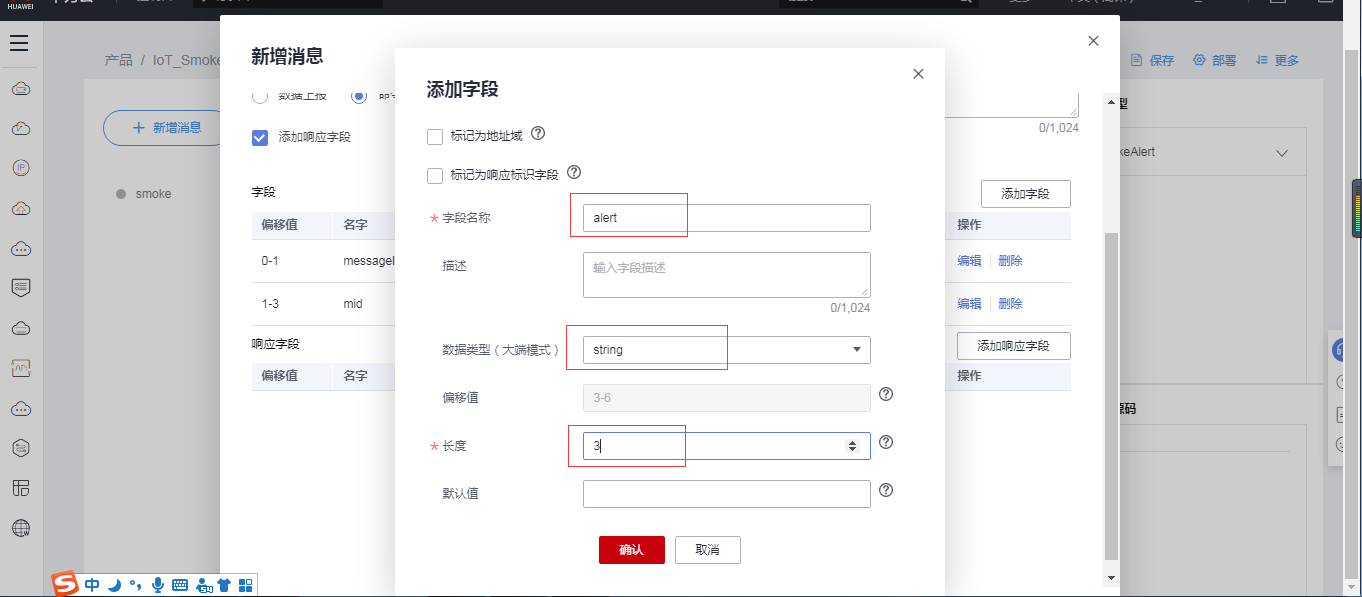Click scrollbar up arrow in 新增消息 dialog
This screenshot has height=597, width=1362.
pyautogui.click(x=1111, y=102)
